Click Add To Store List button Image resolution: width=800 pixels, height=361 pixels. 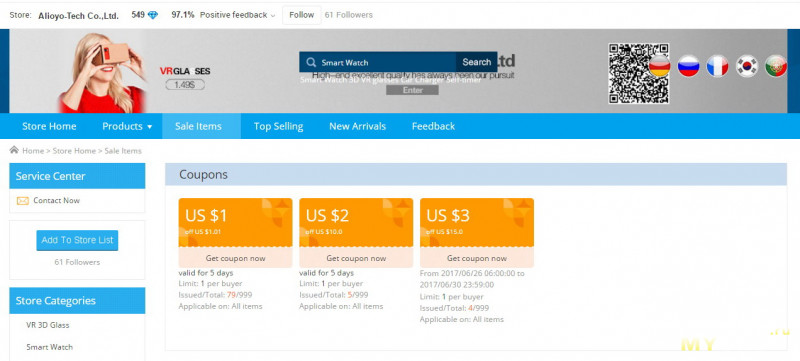[x=77, y=240]
